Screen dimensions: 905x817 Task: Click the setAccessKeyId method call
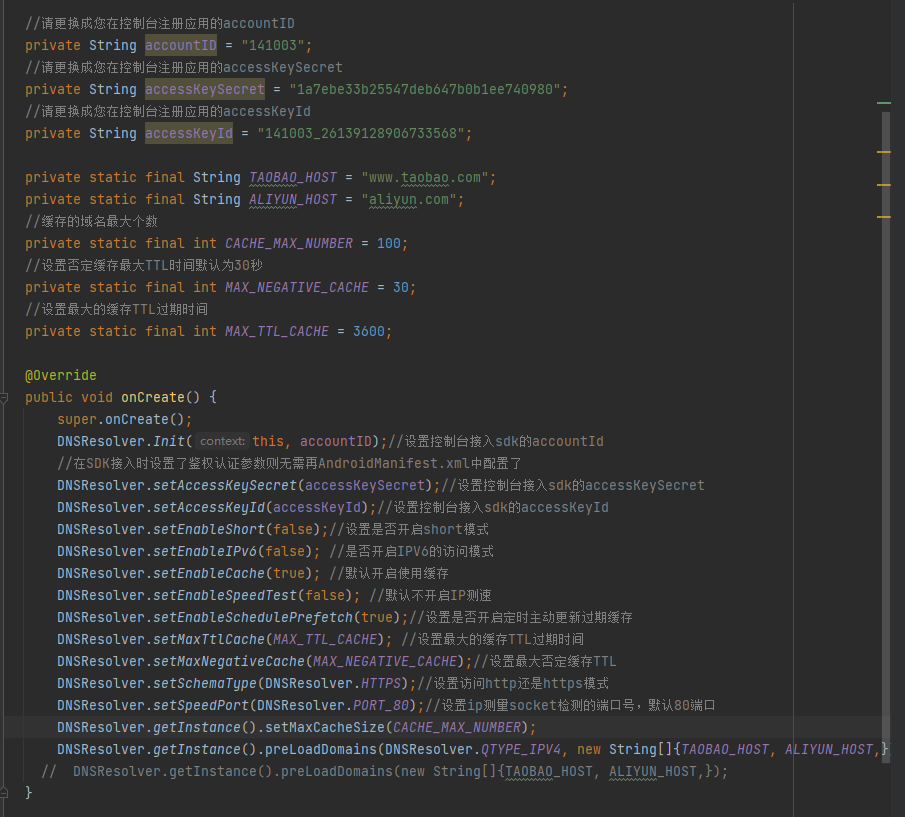pyautogui.click(x=209, y=507)
